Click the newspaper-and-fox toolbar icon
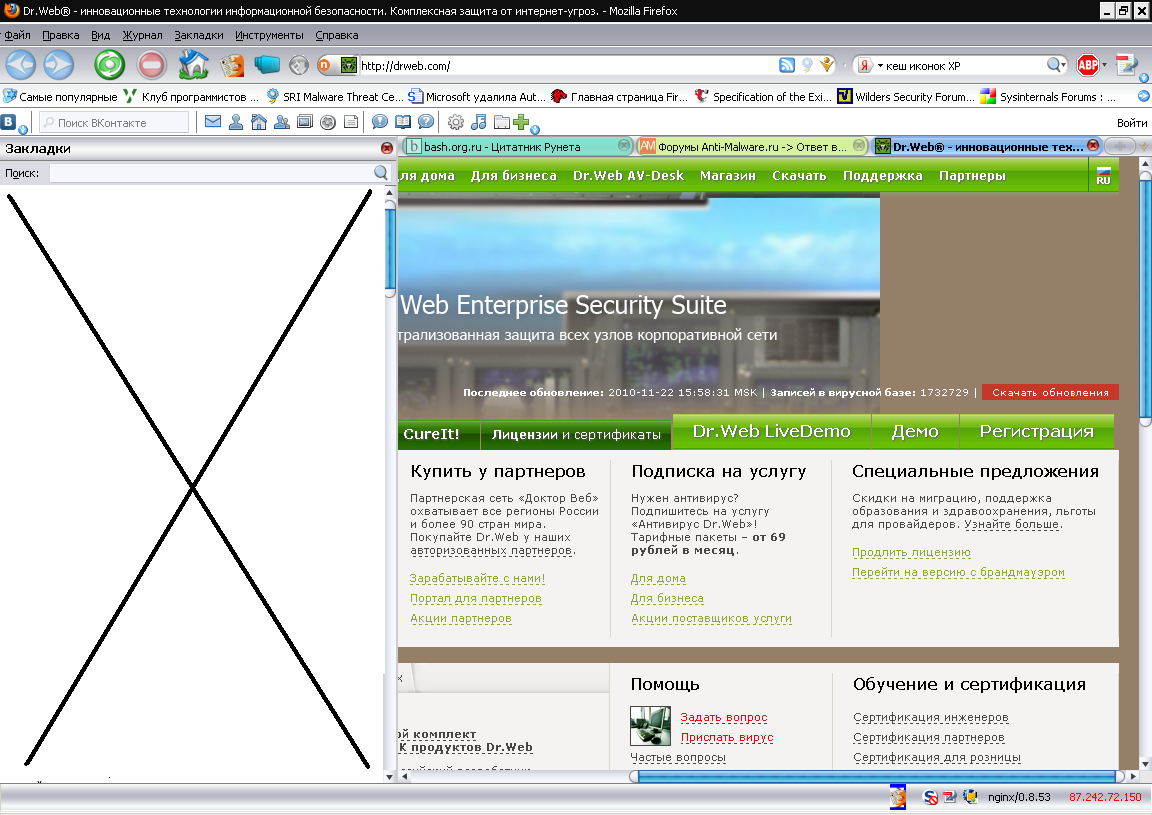The width and height of the screenshot is (1152, 815). click(231, 65)
